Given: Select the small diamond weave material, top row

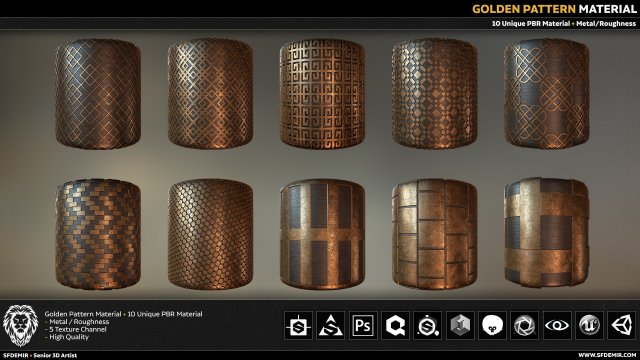Looking at the screenshot, I should 210,93.
